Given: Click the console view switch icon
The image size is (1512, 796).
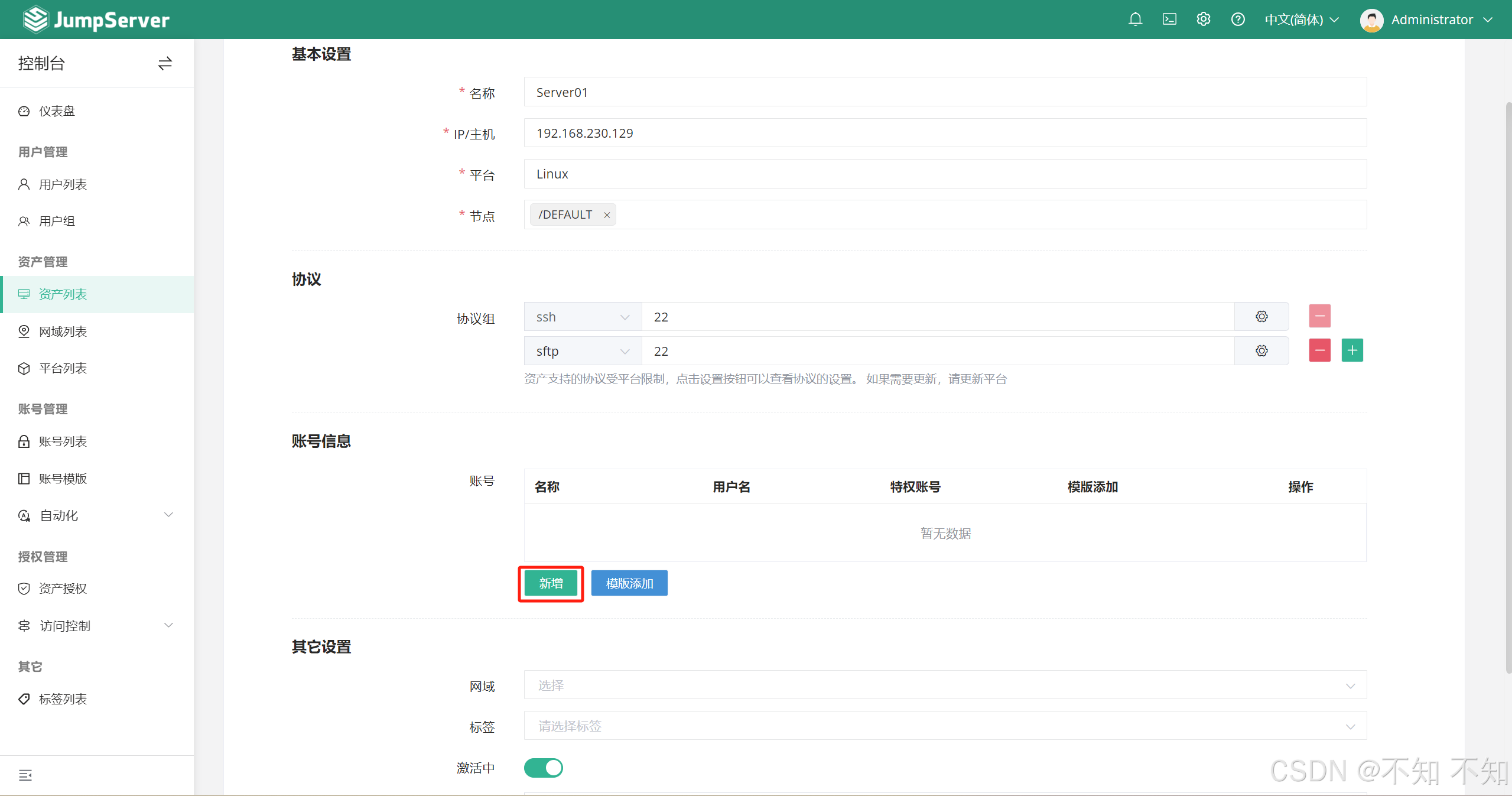Looking at the screenshot, I should point(165,63).
